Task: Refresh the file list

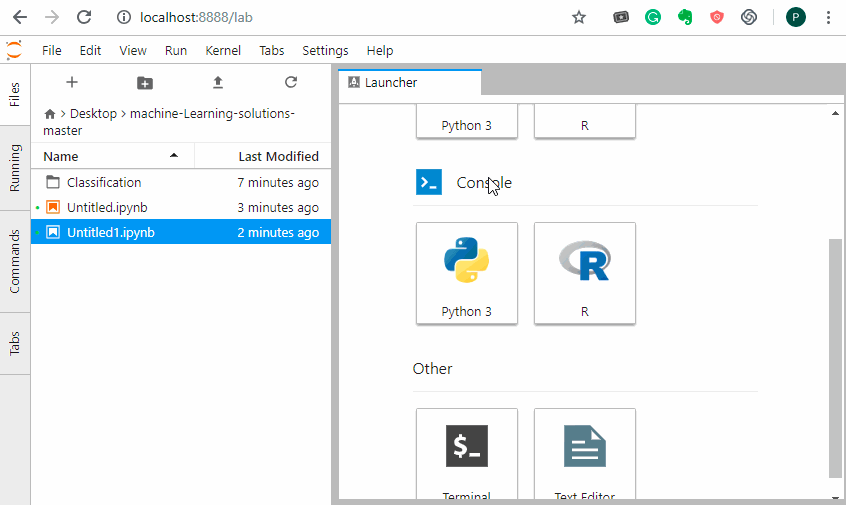Action: [291, 82]
